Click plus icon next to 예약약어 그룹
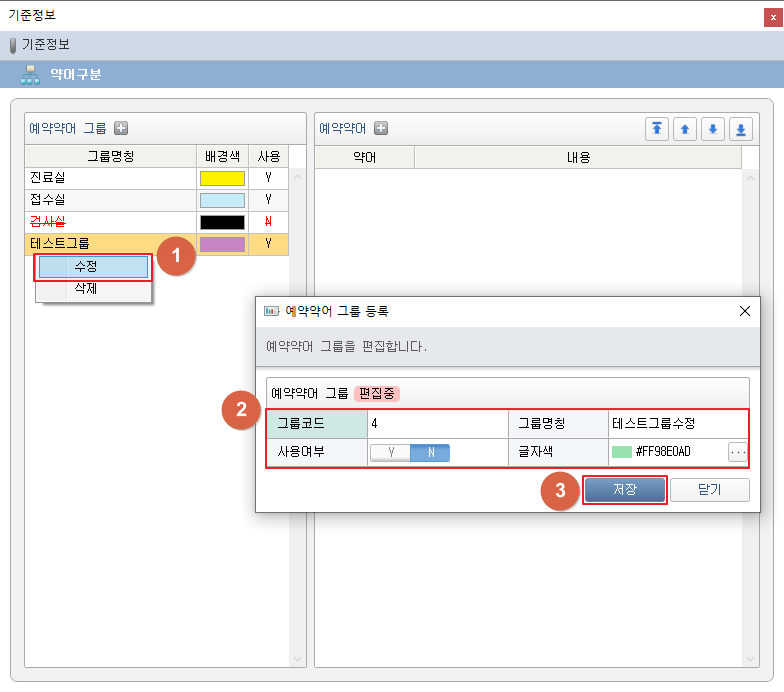The height and width of the screenshot is (692, 784). click(x=121, y=128)
